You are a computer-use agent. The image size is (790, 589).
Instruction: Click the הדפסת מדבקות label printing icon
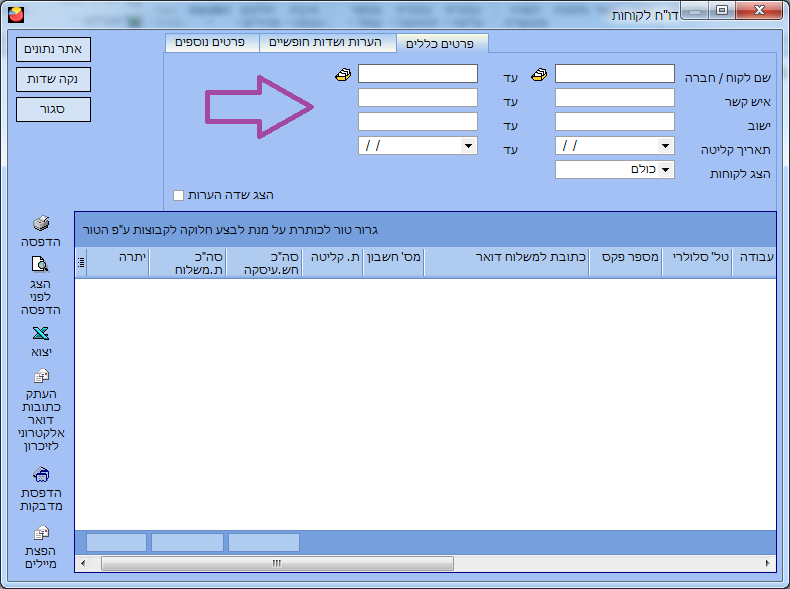click(41, 474)
